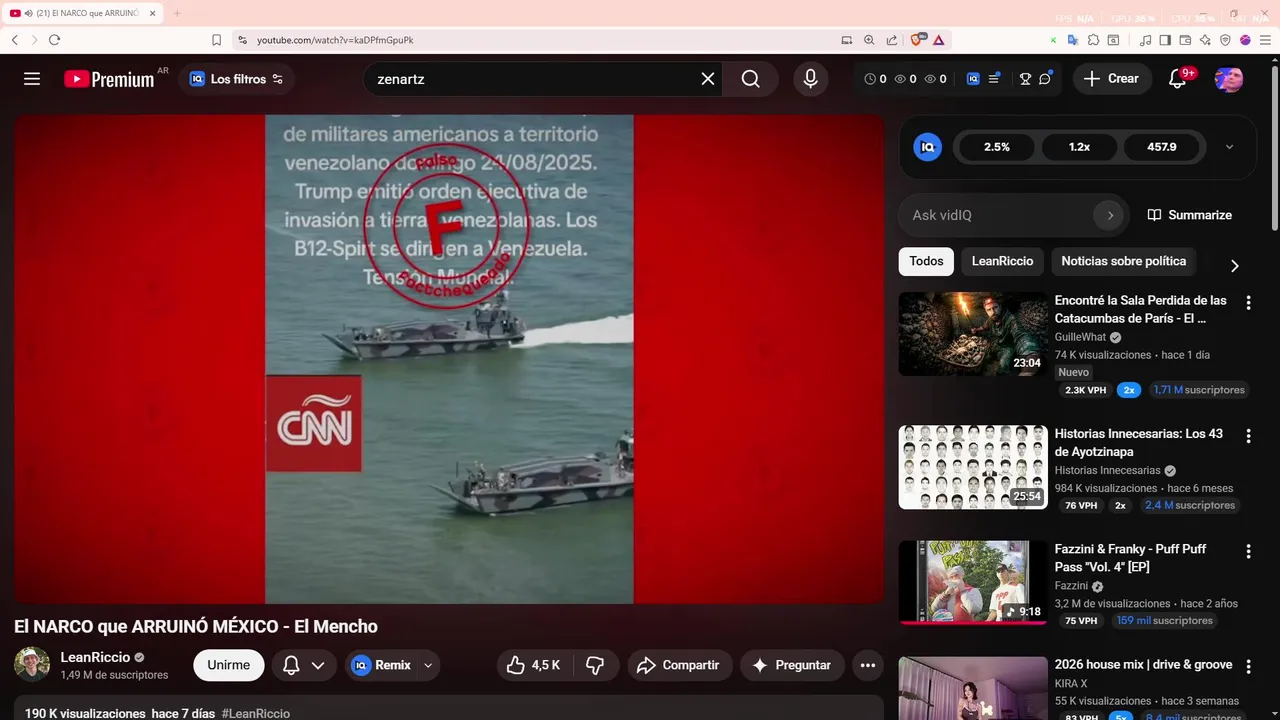Click the blue vidIQ square icon in header
The height and width of the screenshot is (720, 1280).
[x=973, y=79]
